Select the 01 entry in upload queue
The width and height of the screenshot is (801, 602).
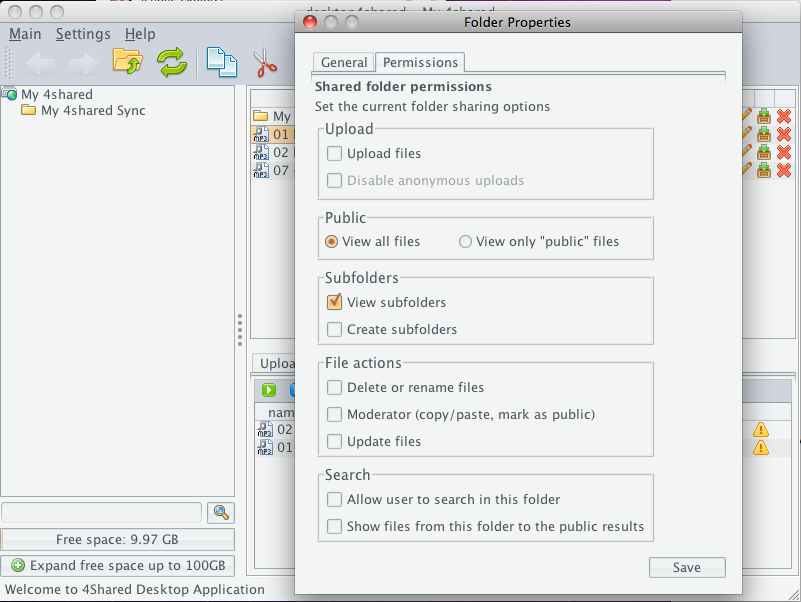coord(276,448)
